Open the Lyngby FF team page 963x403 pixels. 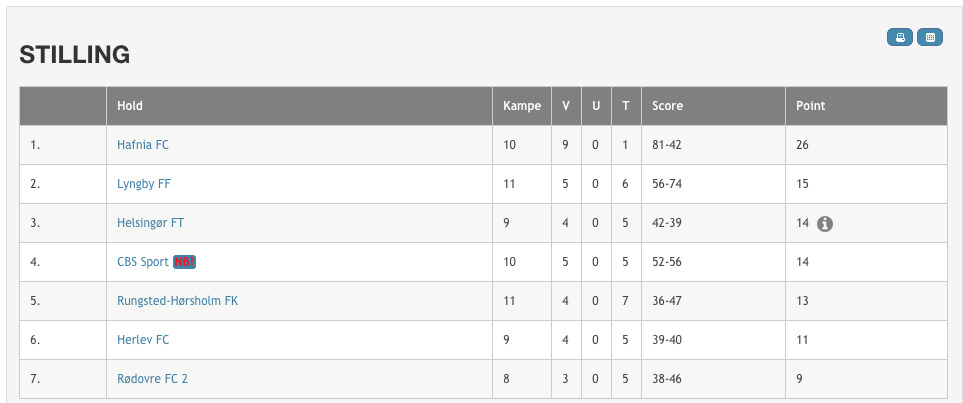click(x=144, y=184)
